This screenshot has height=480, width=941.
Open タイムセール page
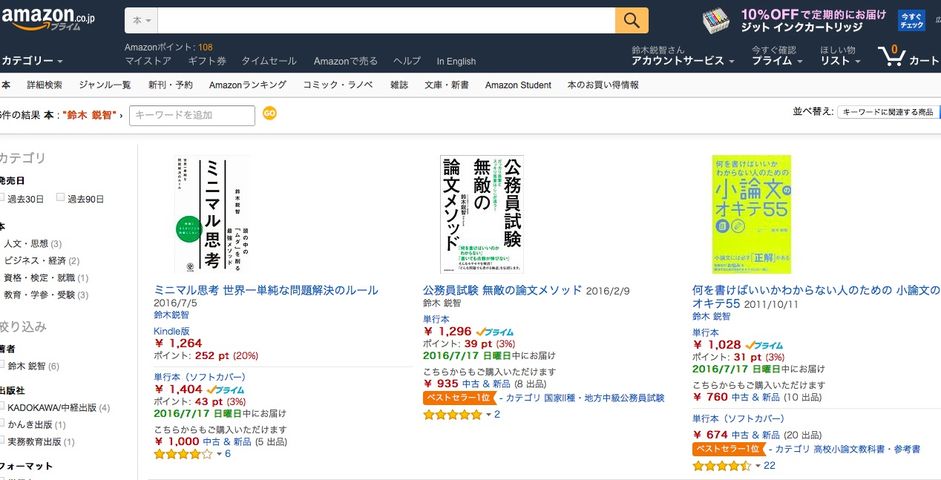pyautogui.click(x=269, y=61)
